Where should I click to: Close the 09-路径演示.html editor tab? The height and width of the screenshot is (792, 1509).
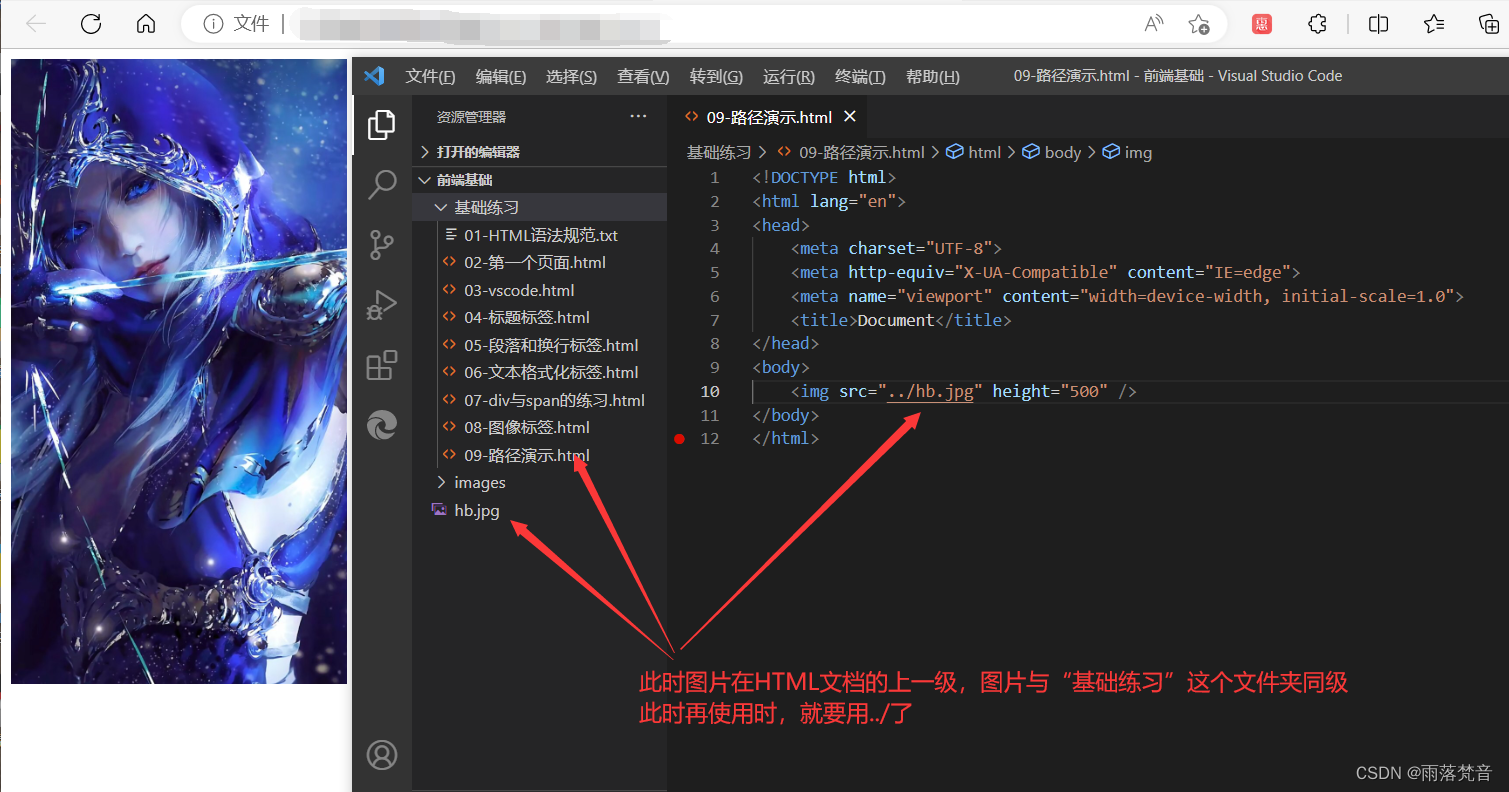coord(850,117)
